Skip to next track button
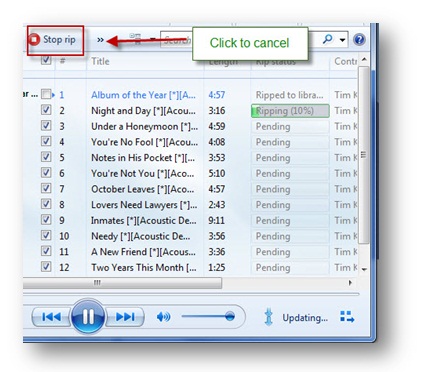Image resolution: width=422 pixels, height=372 pixels. pyautogui.click(x=125, y=317)
